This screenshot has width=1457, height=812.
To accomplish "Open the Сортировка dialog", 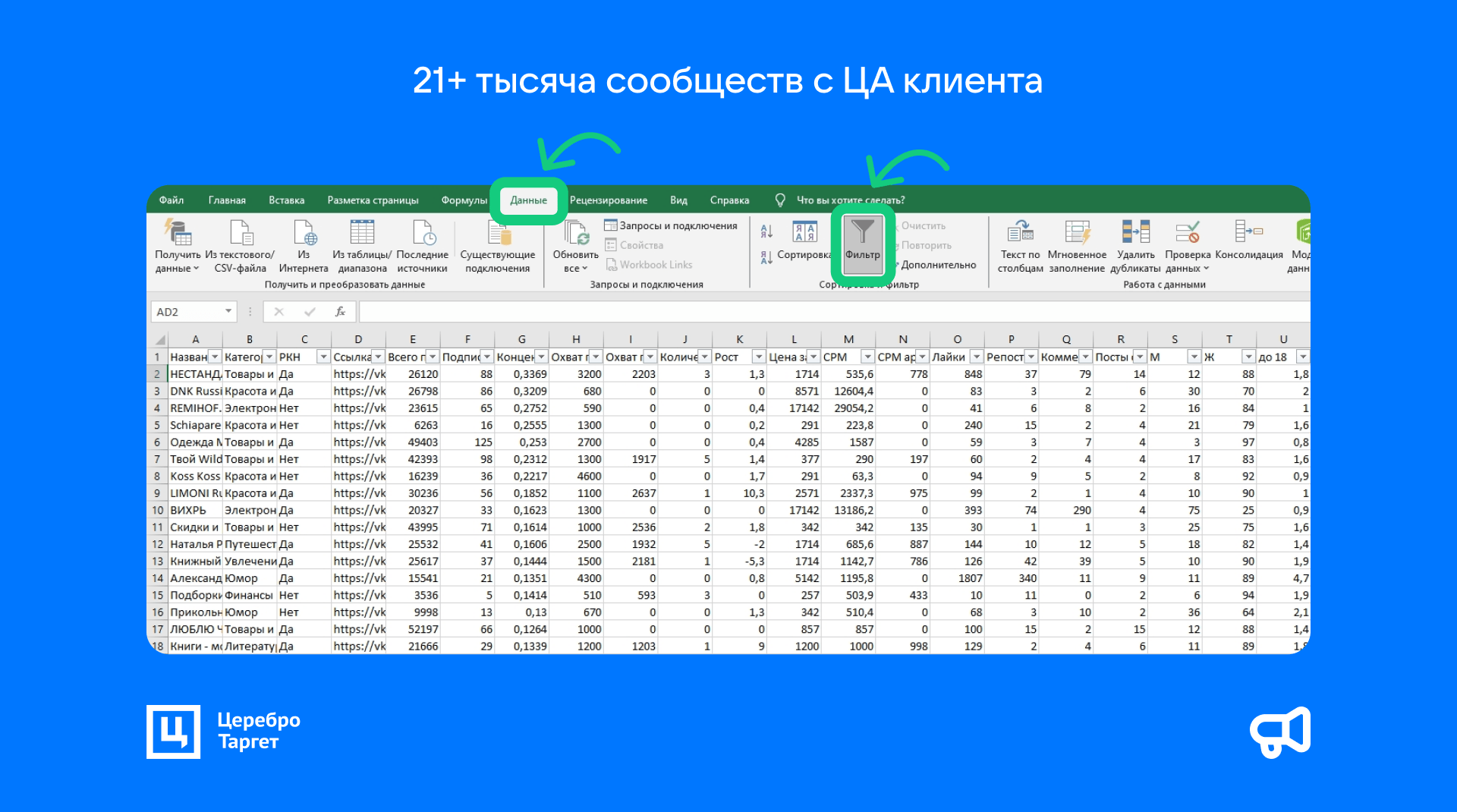I will (x=804, y=234).
